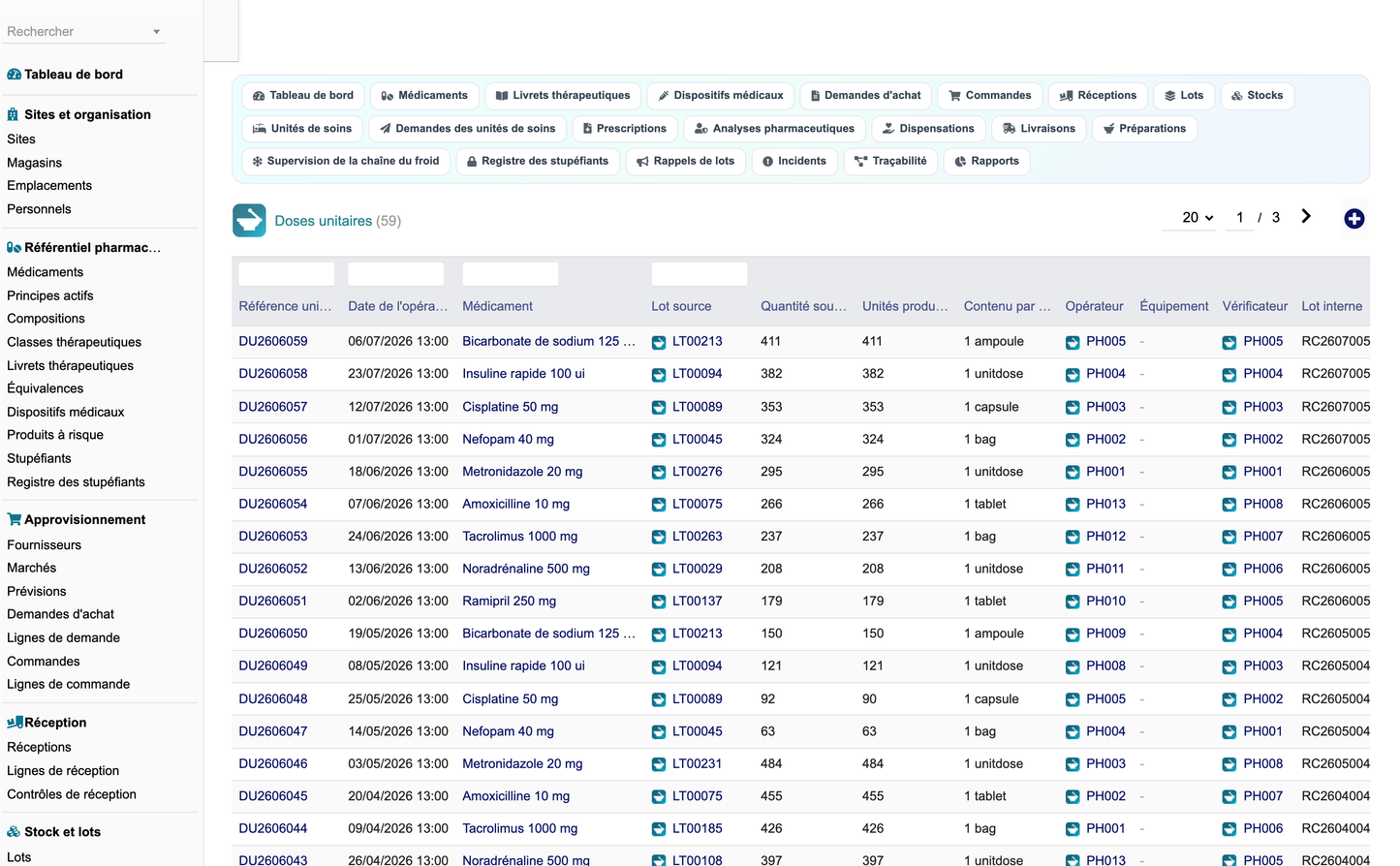Open unit dose DU2606051

[x=273, y=601]
